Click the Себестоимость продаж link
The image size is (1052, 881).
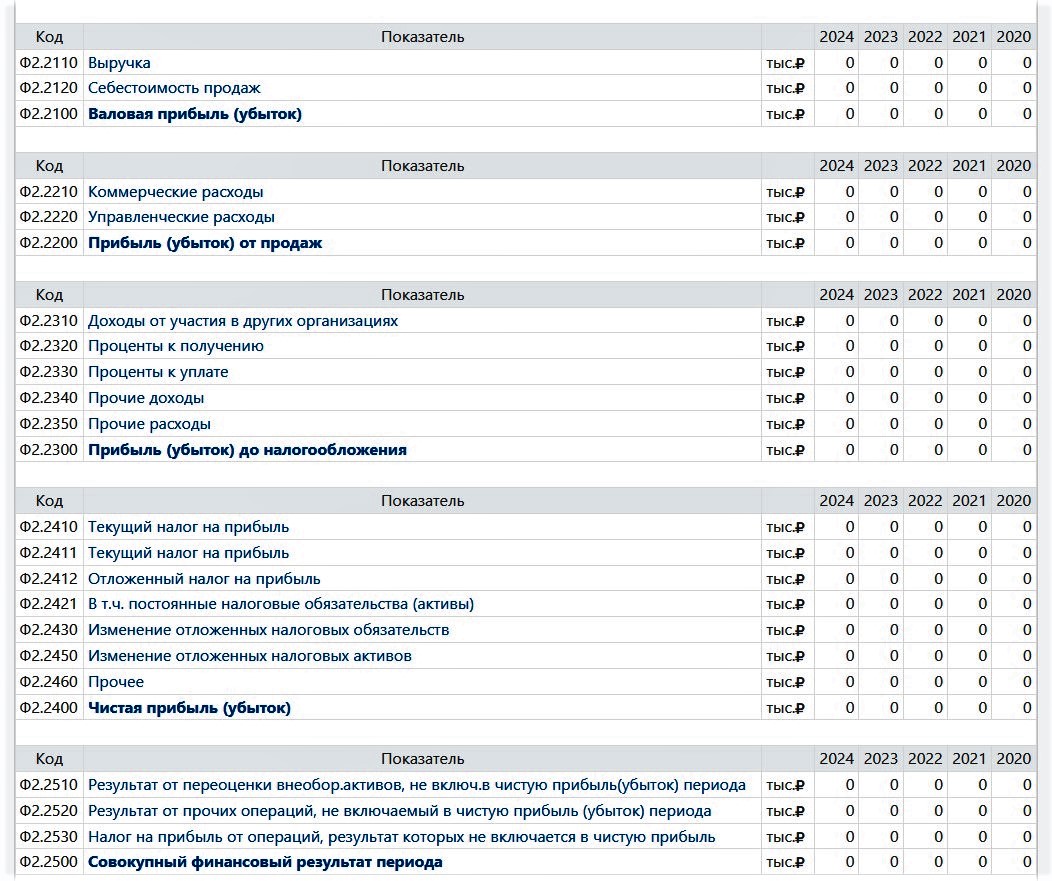(174, 88)
